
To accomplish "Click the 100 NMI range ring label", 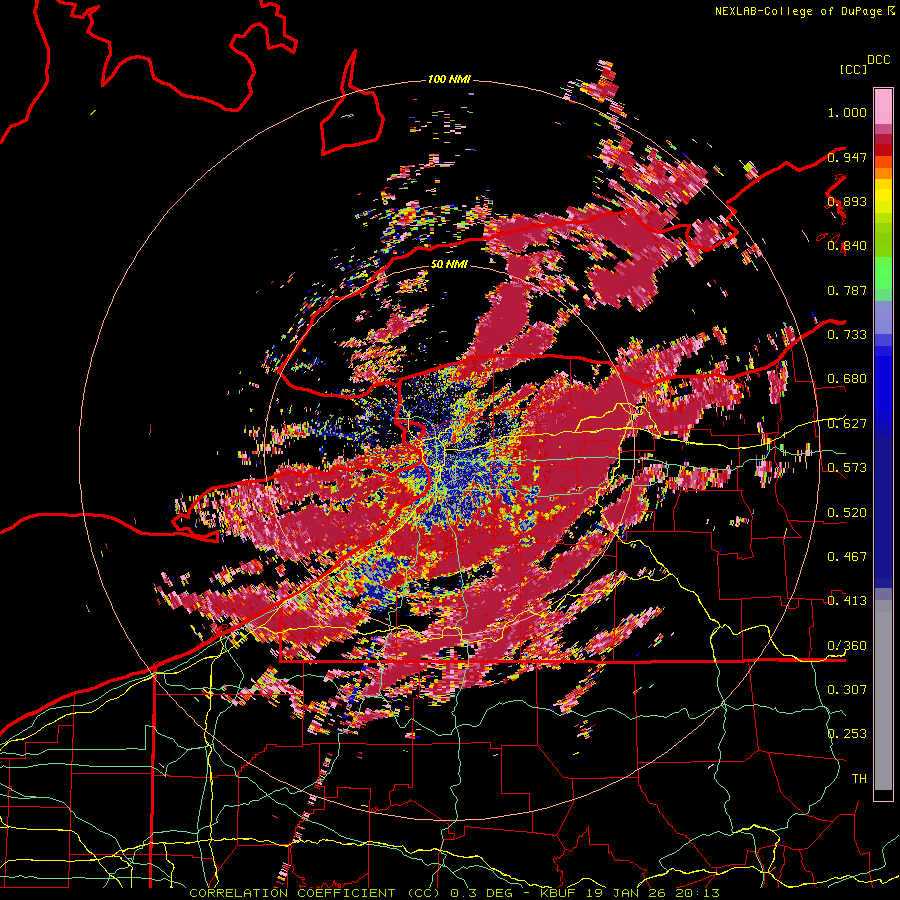I will [449, 79].
